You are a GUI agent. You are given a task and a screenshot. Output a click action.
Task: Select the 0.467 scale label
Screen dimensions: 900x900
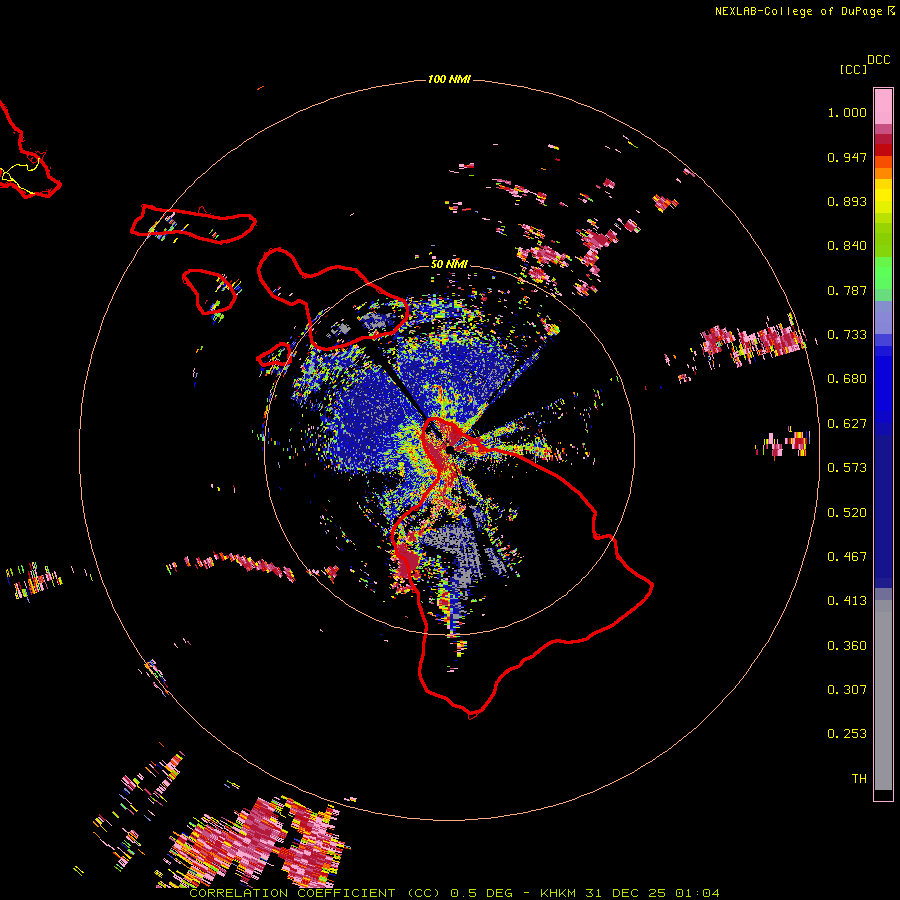[847, 557]
